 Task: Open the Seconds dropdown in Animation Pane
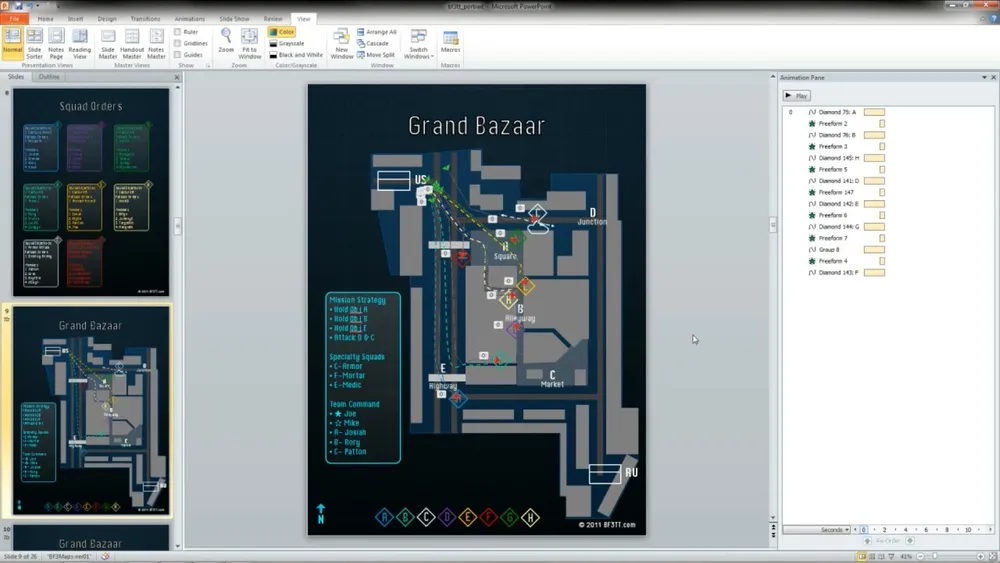832,530
